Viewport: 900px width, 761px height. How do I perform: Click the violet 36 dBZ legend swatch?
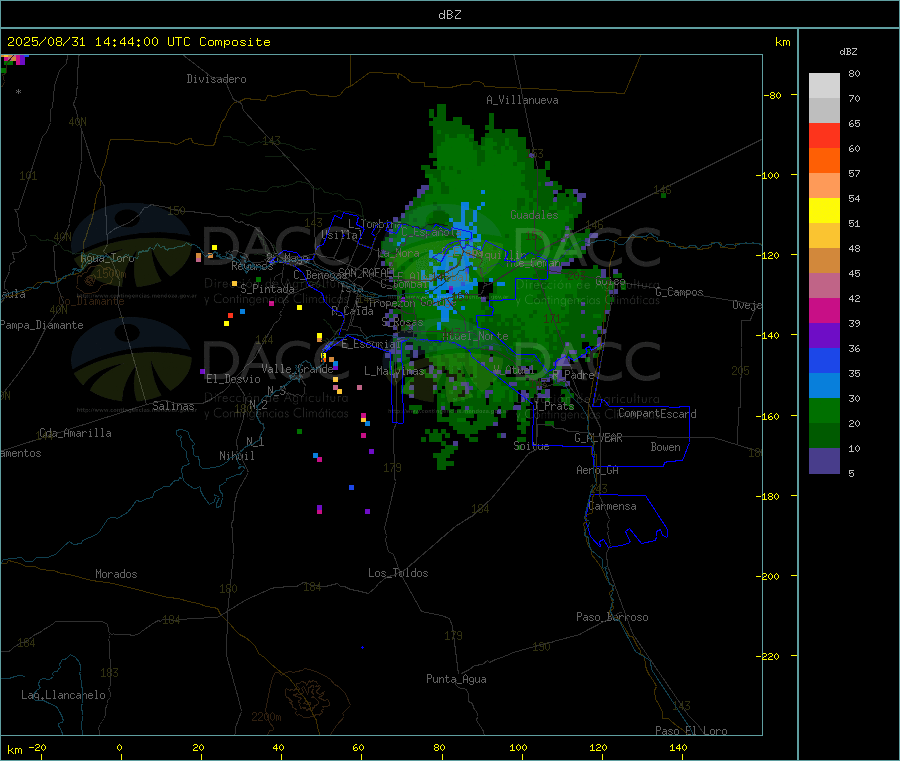pos(824,336)
